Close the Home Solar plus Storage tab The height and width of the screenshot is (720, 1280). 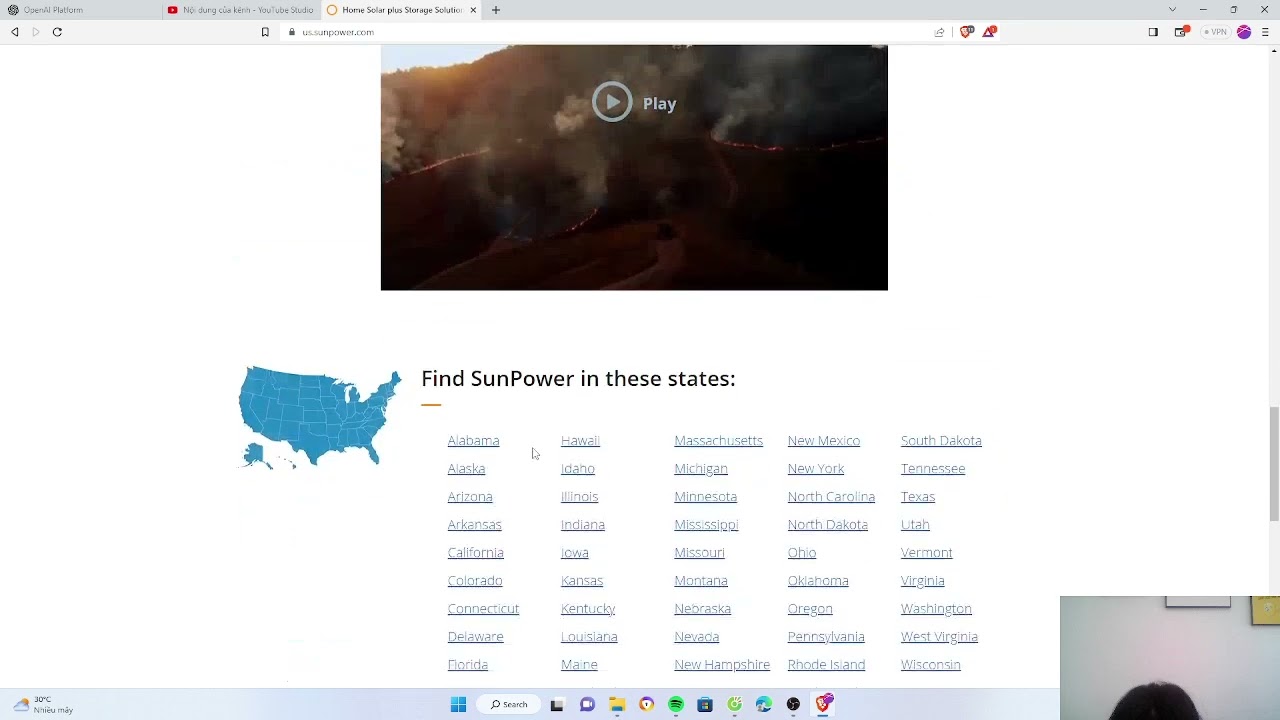pos(473,10)
